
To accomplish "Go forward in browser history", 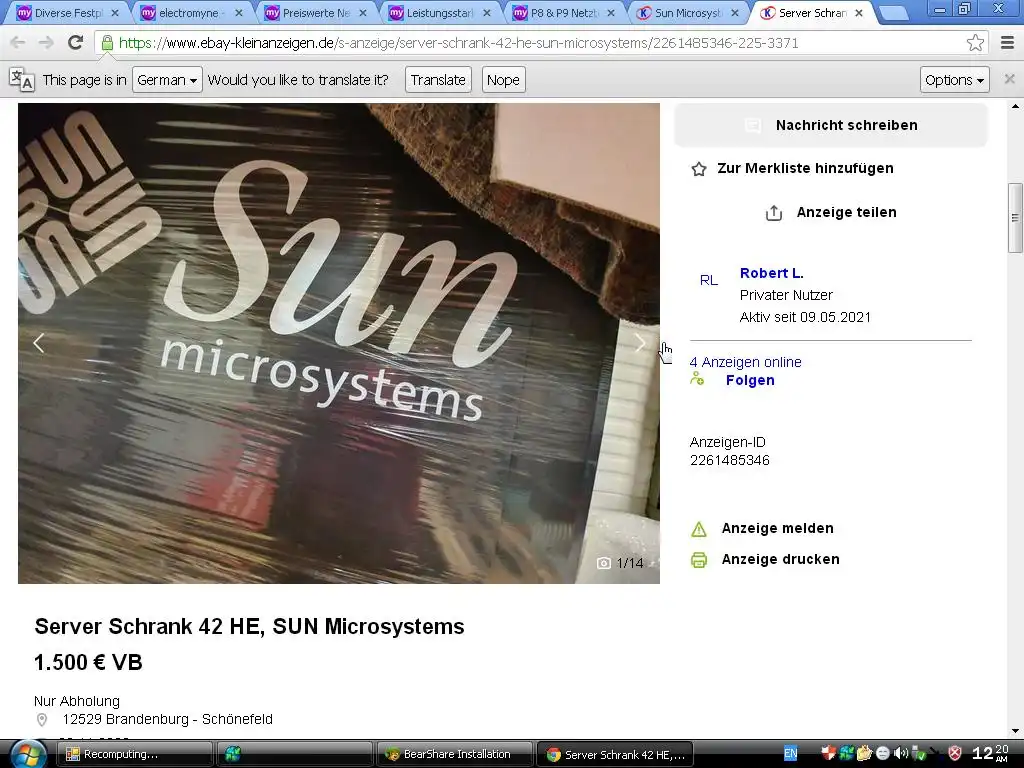I will click(x=46, y=43).
